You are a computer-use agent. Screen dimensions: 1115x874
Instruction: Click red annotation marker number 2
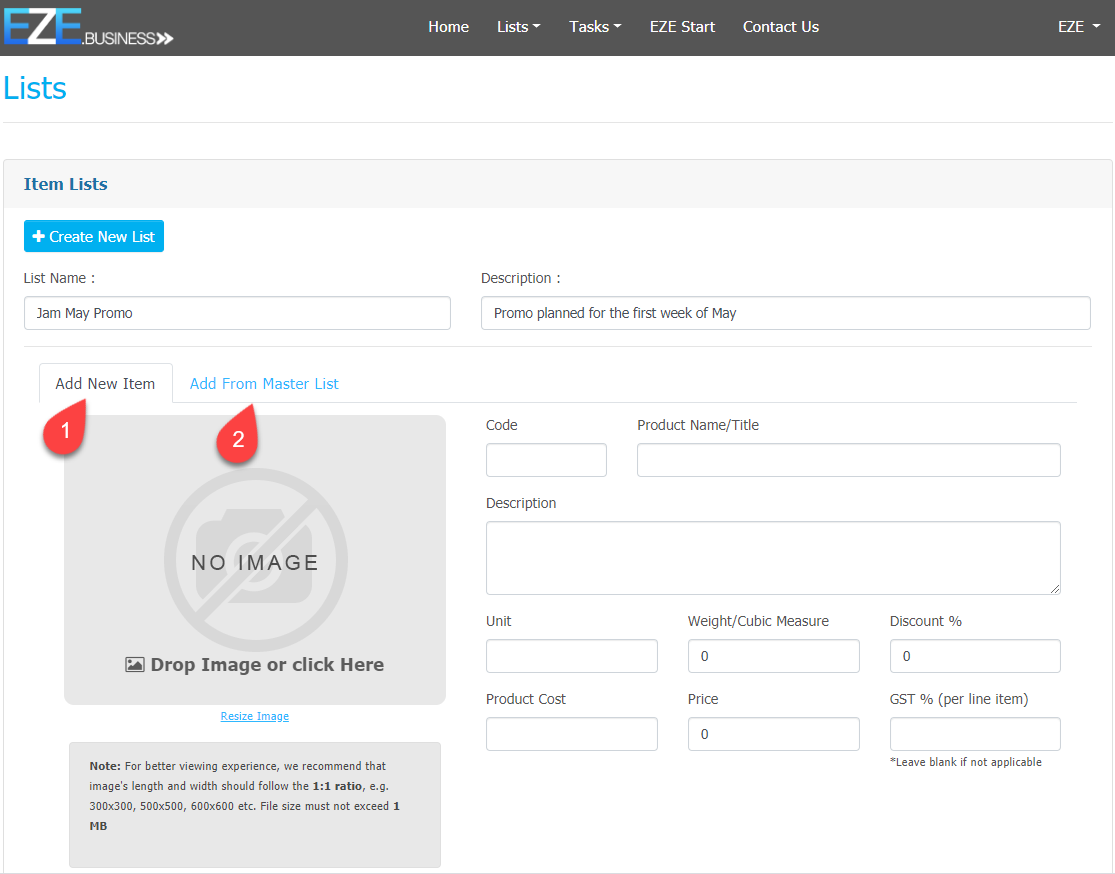pos(239,437)
